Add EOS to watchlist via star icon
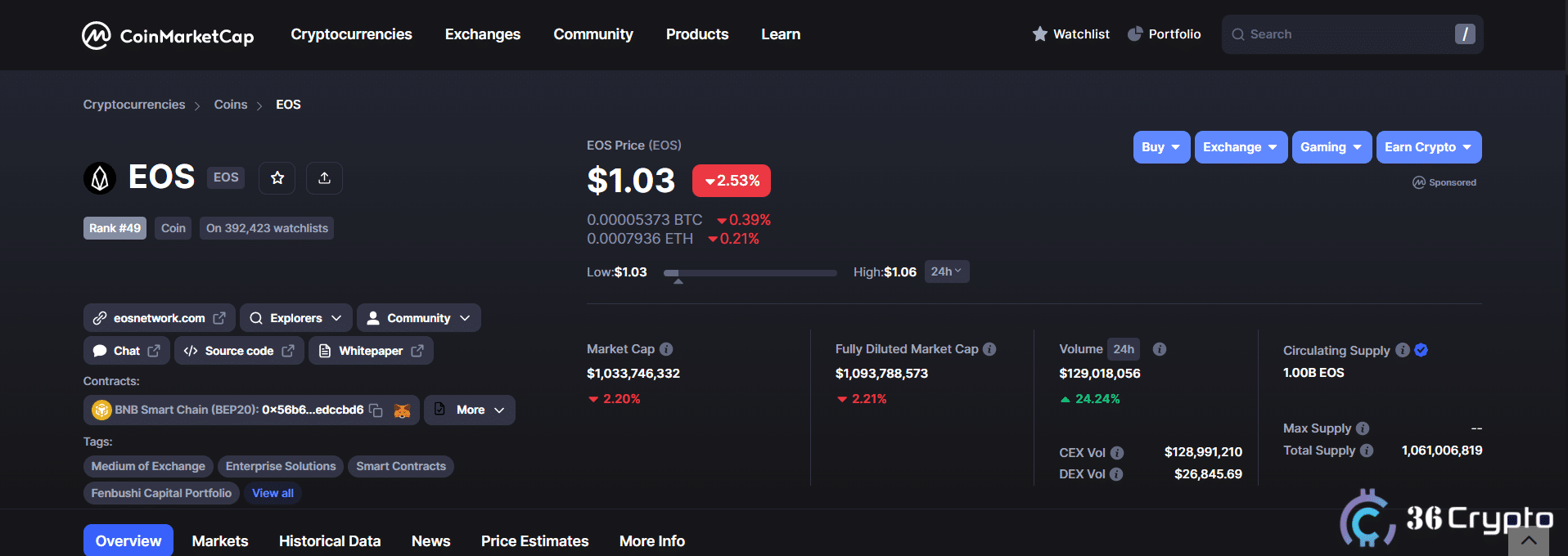The height and width of the screenshot is (556, 1568). 277,177
